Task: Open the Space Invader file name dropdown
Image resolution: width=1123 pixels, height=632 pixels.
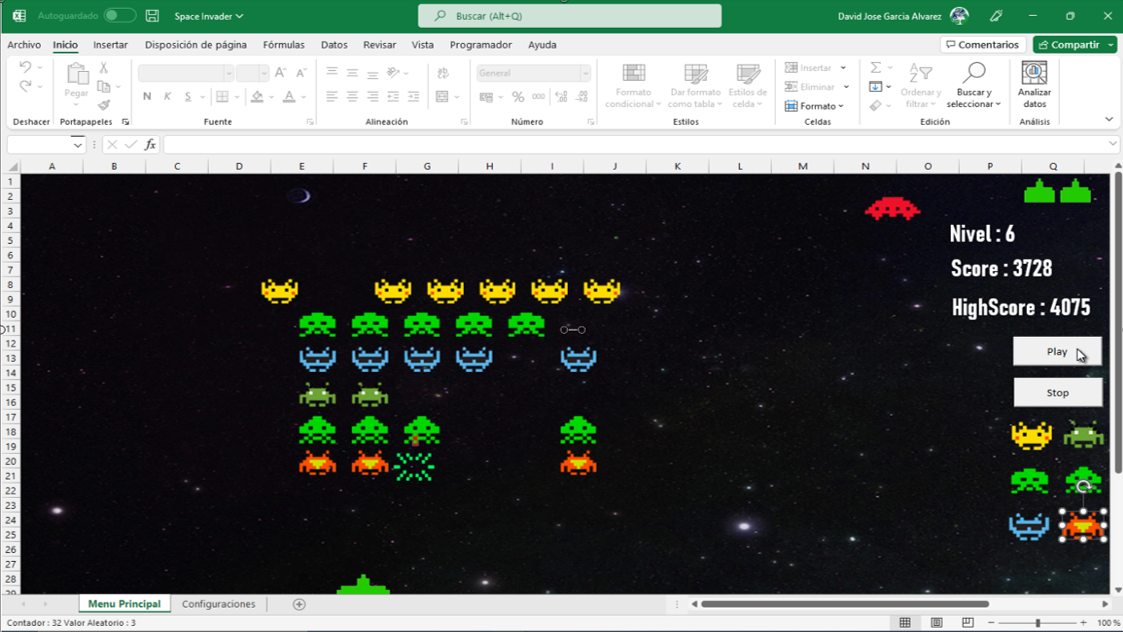Action: tap(209, 16)
